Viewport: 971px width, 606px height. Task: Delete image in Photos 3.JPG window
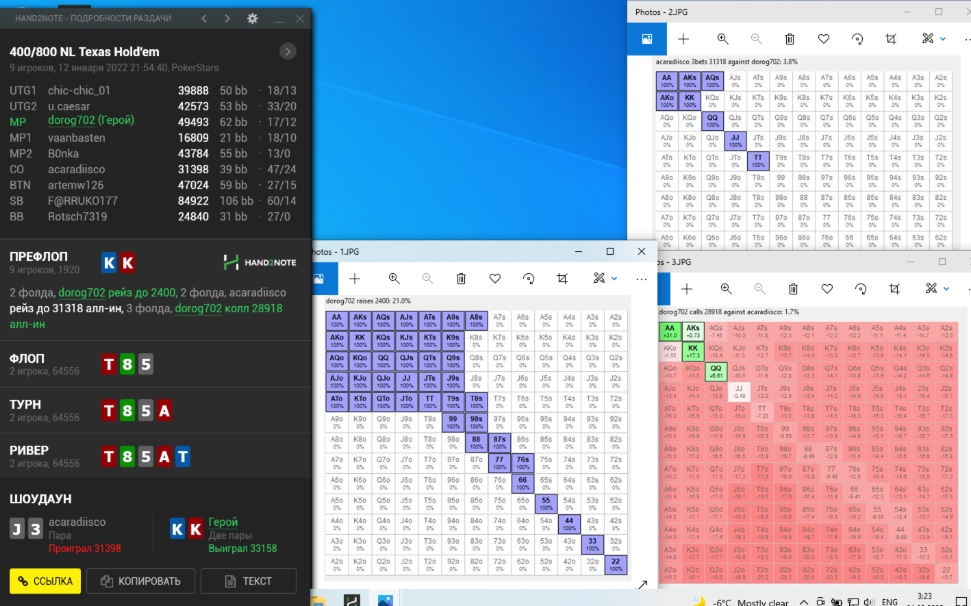point(793,289)
